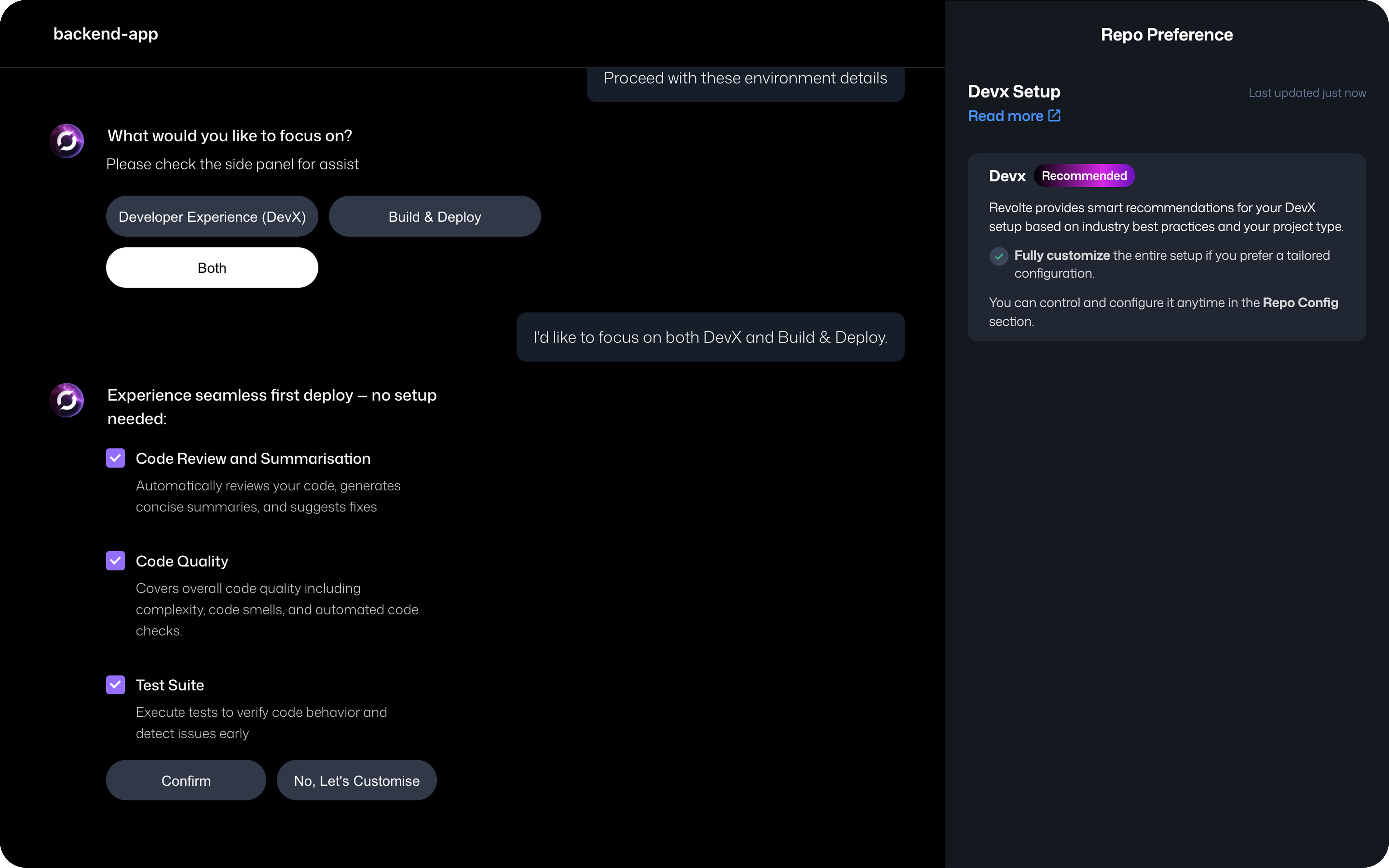This screenshot has width=1389, height=868.
Task: Toggle the Code Quality checkbox
Action: [115, 561]
